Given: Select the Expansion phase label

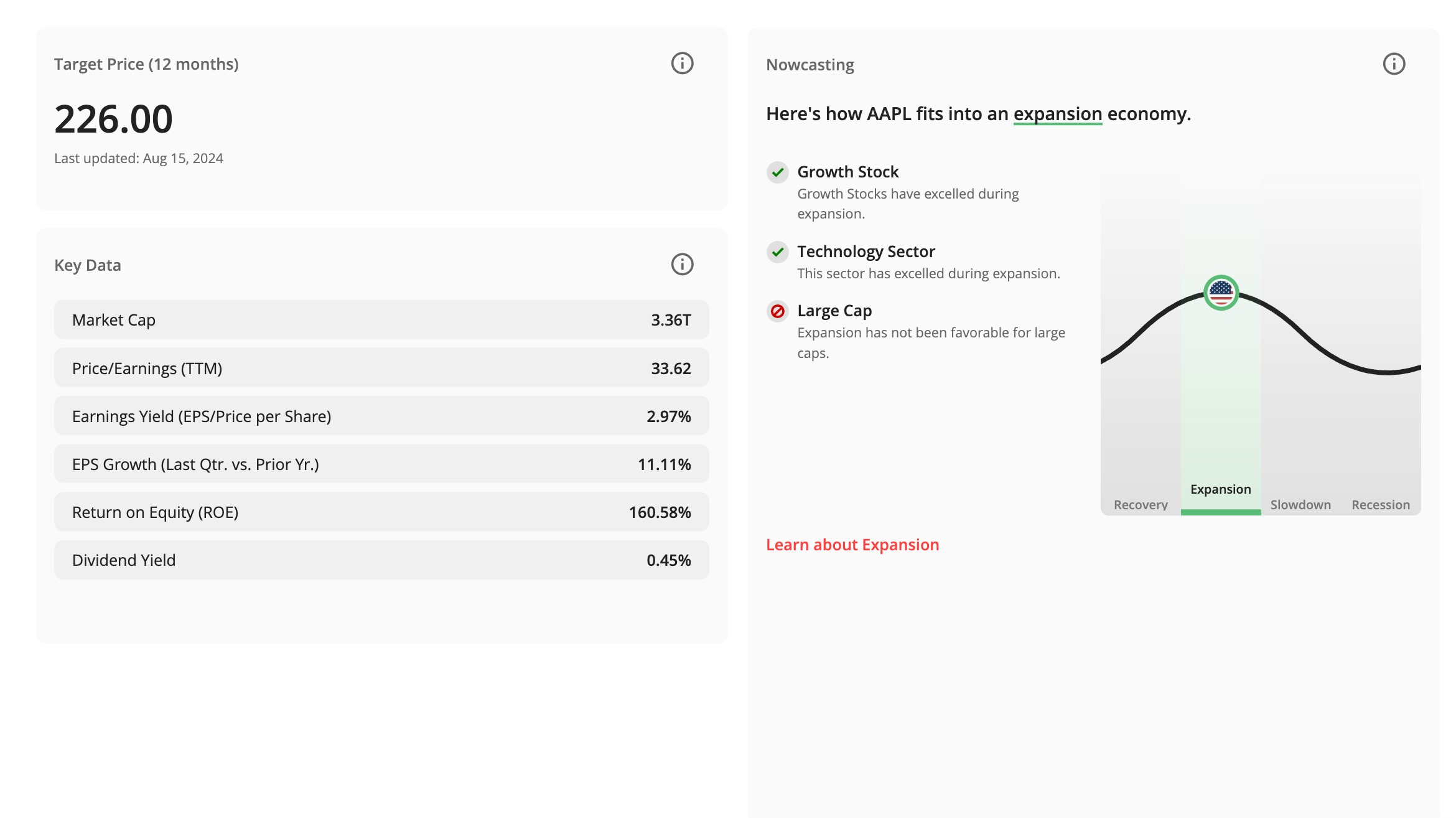Looking at the screenshot, I should click(1220, 489).
